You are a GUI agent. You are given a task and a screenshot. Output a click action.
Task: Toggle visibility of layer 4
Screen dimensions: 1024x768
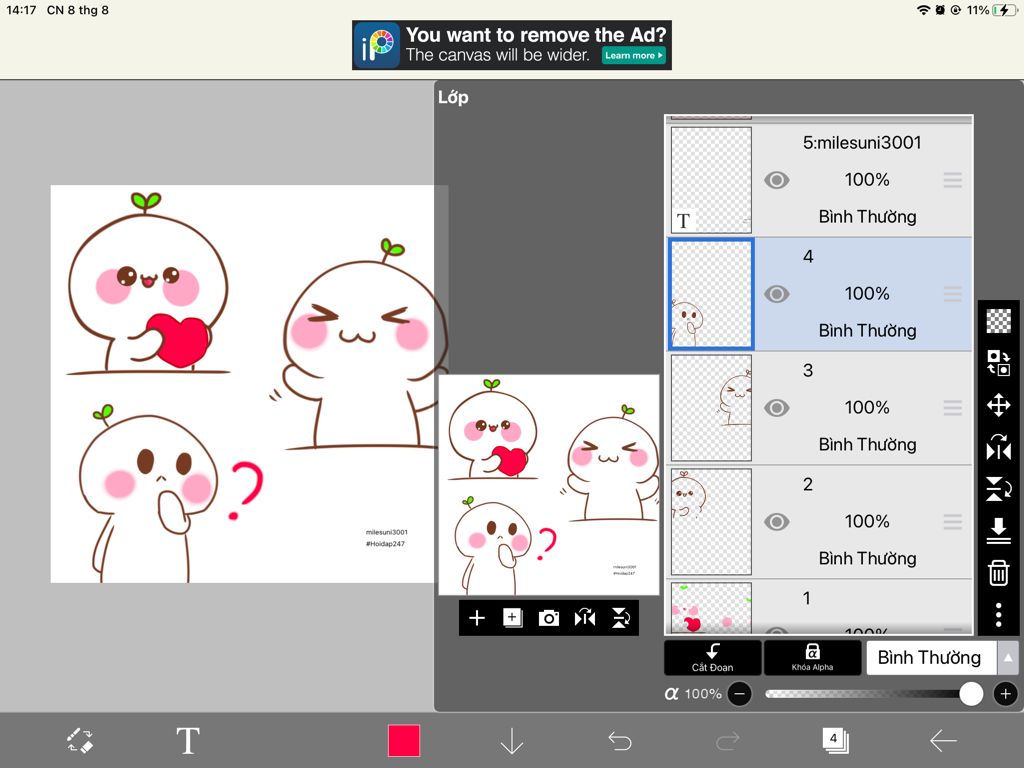(x=776, y=294)
